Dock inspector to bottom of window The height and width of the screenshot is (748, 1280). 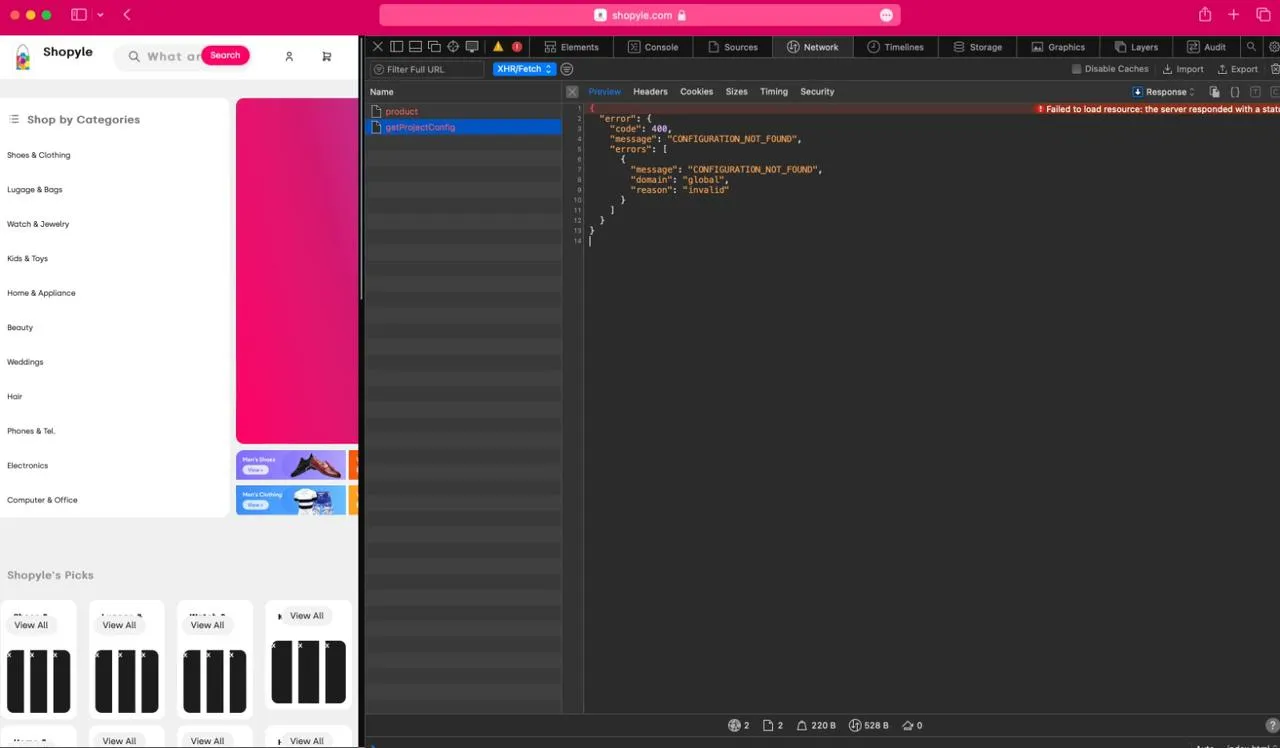click(x=415, y=47)
